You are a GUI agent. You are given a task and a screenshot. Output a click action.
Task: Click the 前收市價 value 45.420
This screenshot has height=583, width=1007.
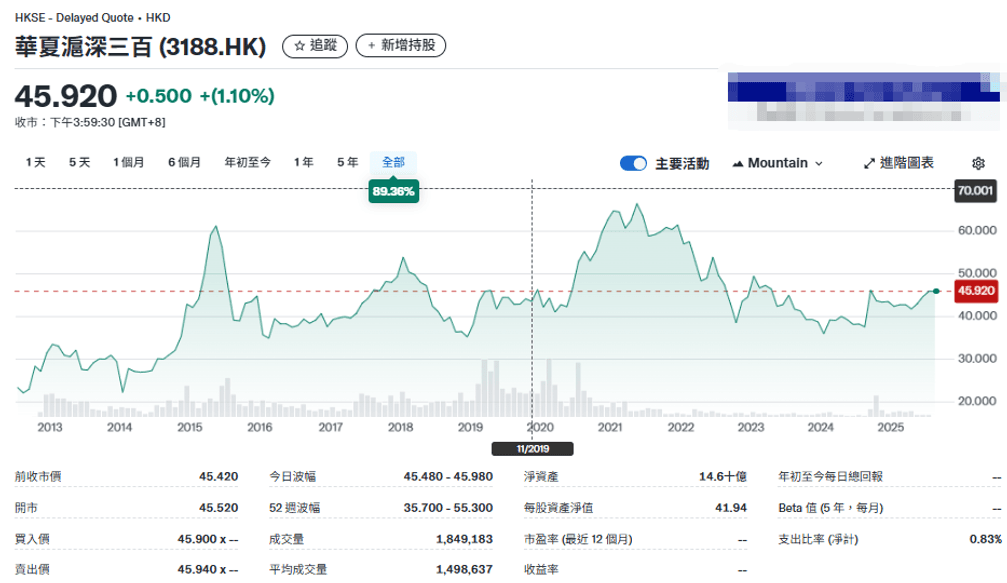click(x=218, y=476)
